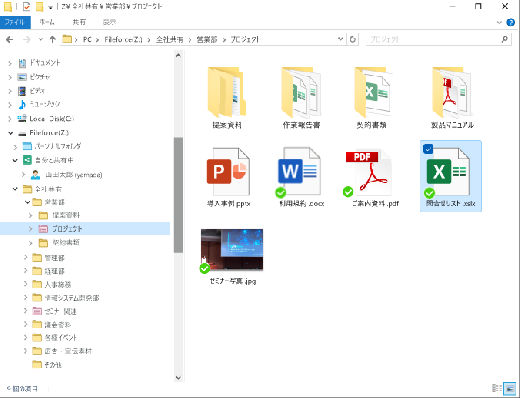Screen dimensions: 520x398
Task: Click the help question mark icon
Action: (x=510, y=22)
